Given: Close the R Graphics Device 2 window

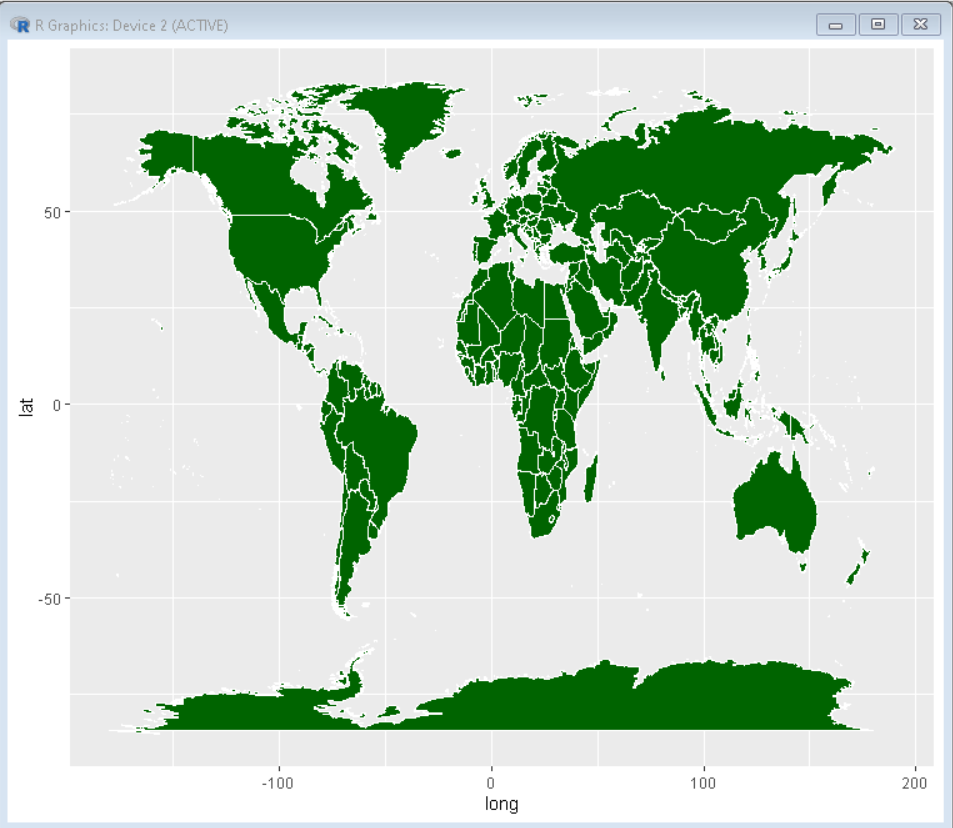Looking at the screenshot, I should pyautogui.click(x=921, y=24).
